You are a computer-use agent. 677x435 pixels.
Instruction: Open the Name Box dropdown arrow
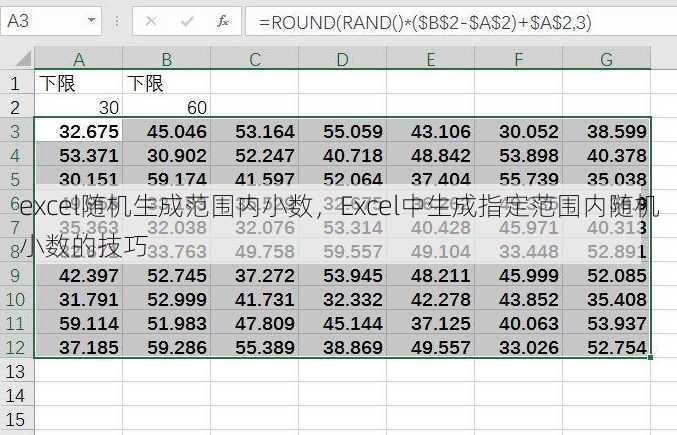[91, 20]
